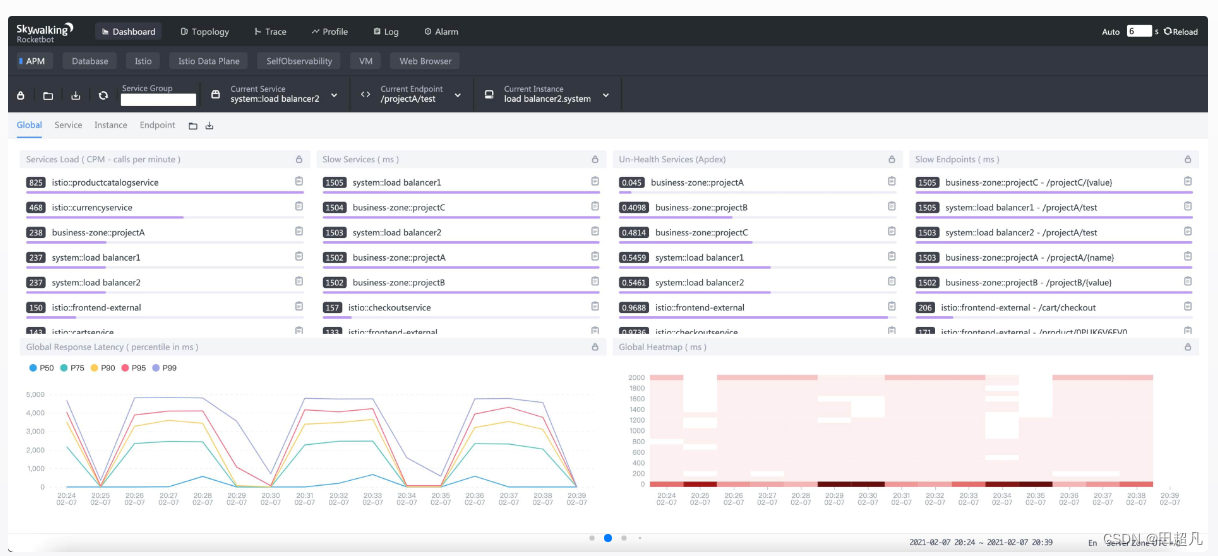Select the Global sub-tab
Screen dimensions: 1218x556
pos(29,126)
